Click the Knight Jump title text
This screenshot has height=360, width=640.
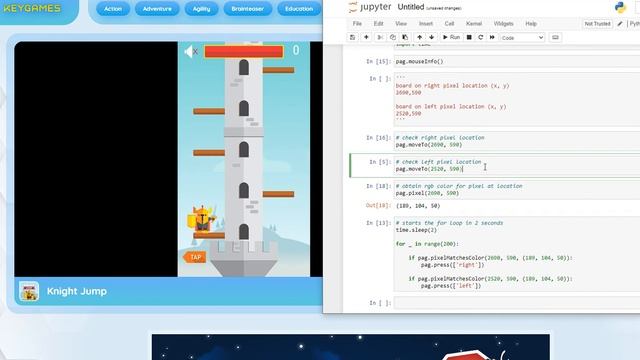pos(77,291)
